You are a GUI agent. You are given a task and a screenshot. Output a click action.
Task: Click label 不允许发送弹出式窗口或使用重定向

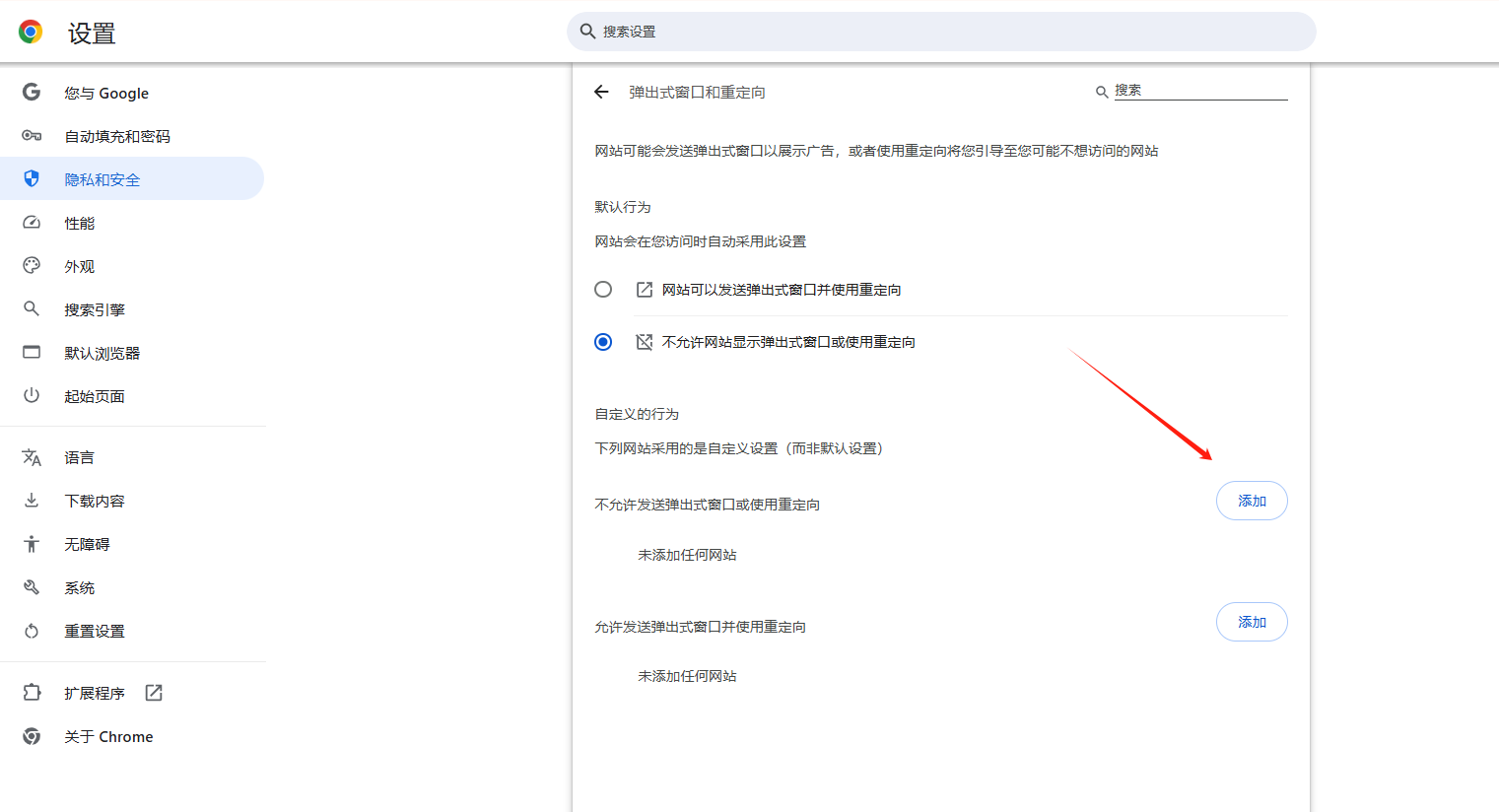coord(707,505)
